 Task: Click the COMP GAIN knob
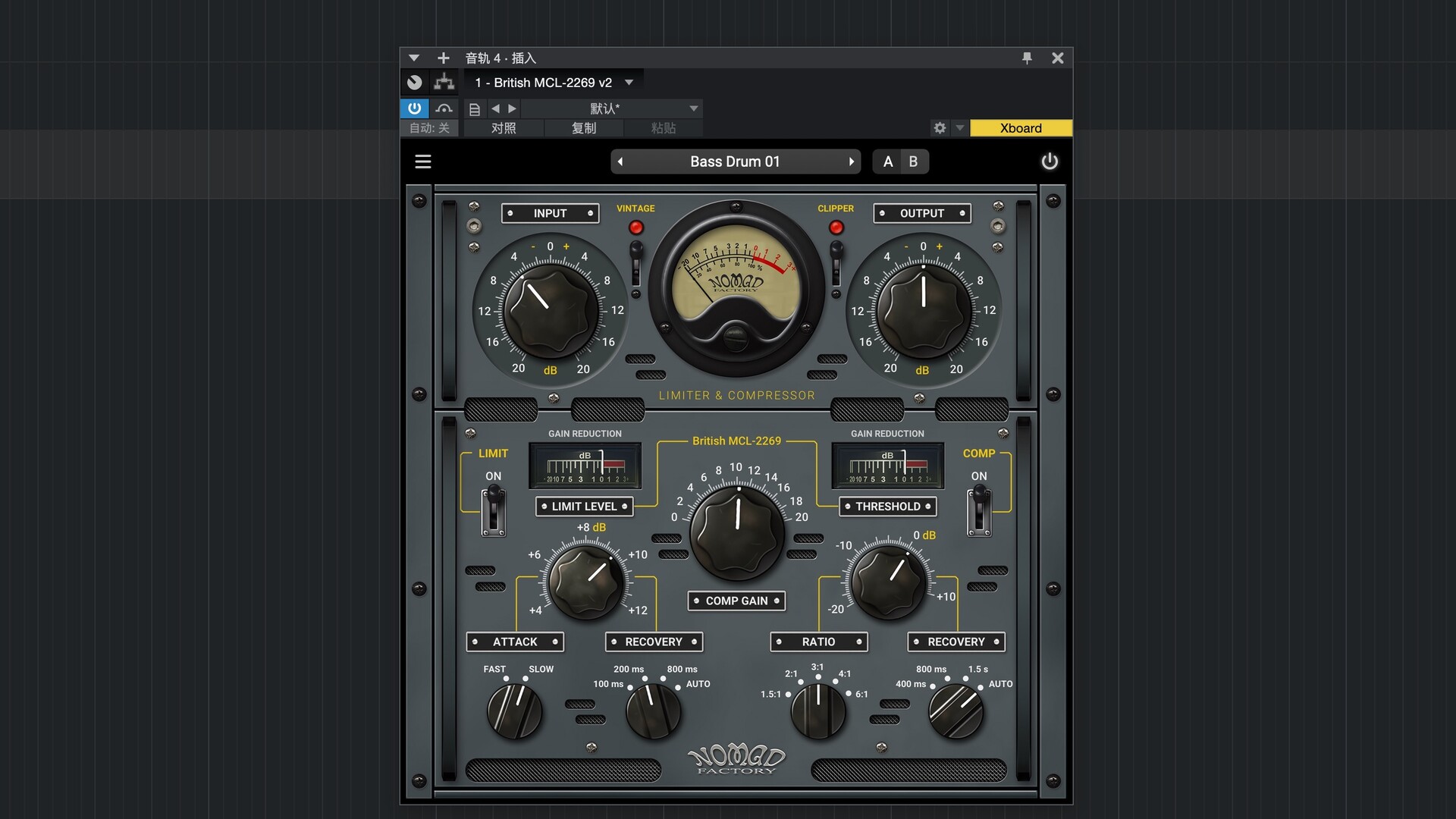738,533
